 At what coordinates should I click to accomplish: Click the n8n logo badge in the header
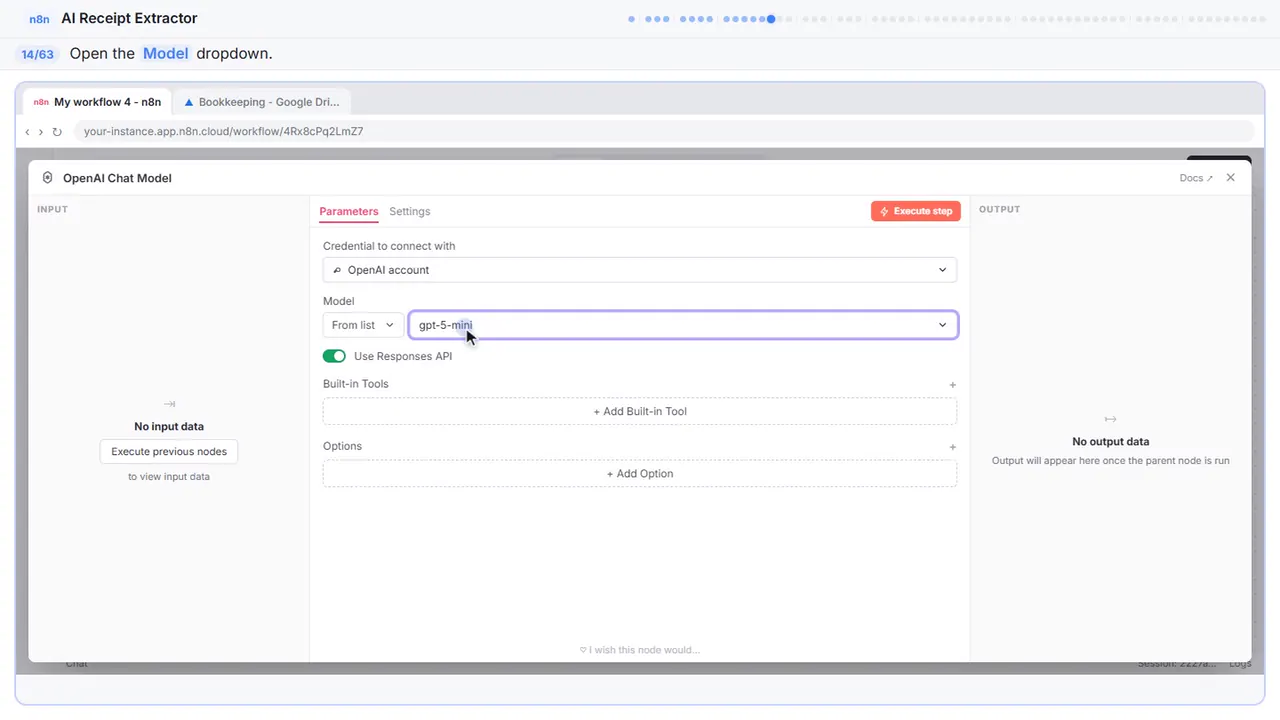(40, 19)
